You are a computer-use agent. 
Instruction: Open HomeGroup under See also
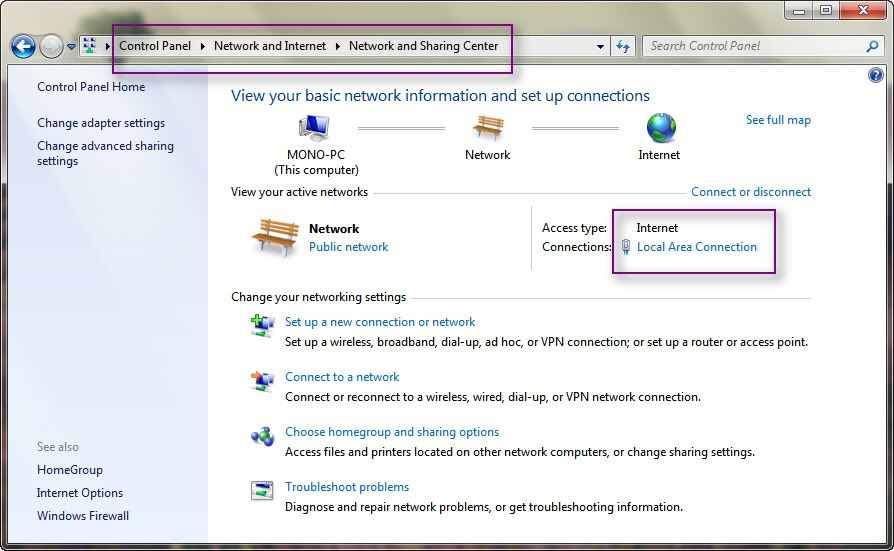tap(70, 469)
